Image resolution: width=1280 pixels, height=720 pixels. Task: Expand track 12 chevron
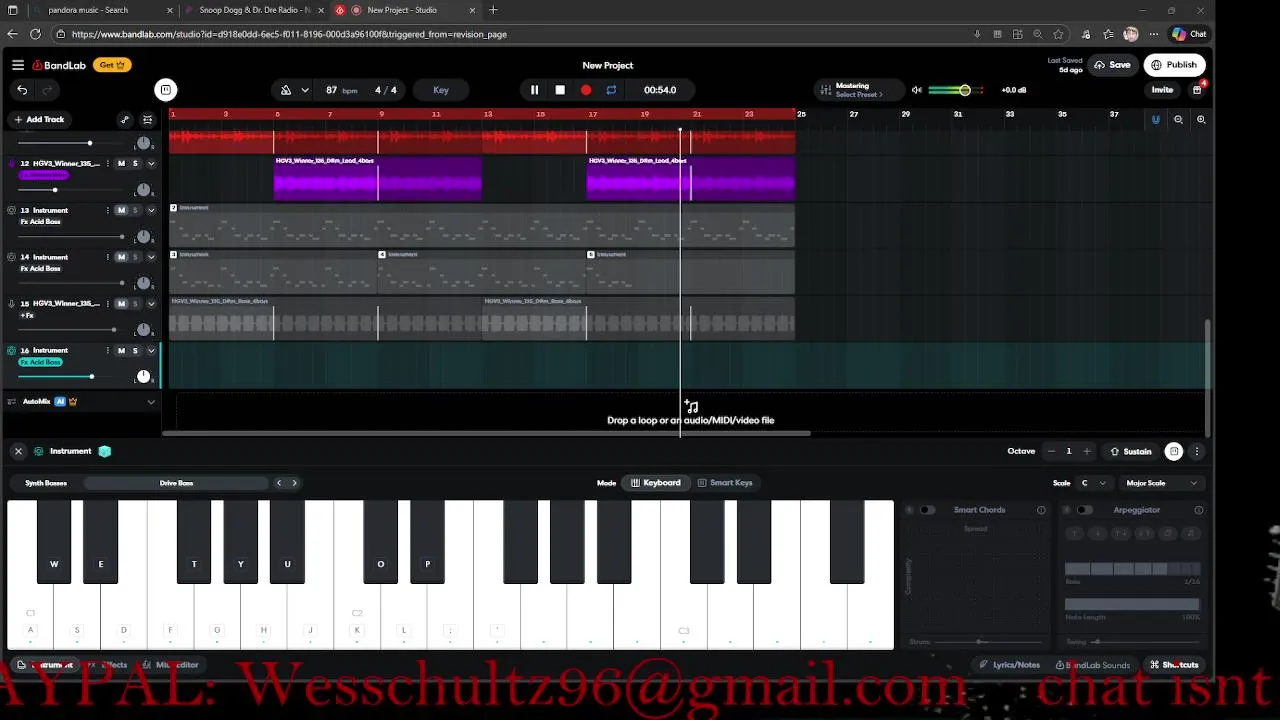tap(151, 163)
